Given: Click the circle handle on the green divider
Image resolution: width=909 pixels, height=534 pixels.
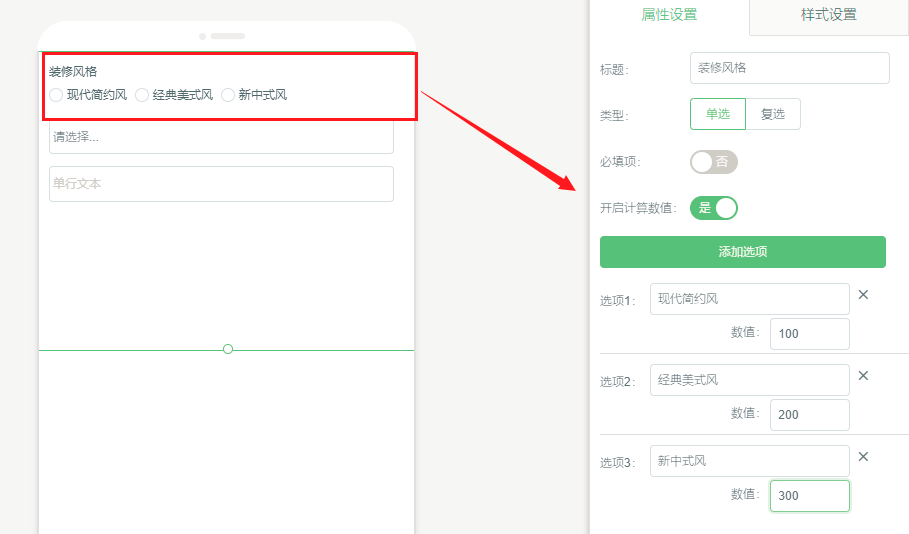Looking at the screenshot, I should (228, 349).
